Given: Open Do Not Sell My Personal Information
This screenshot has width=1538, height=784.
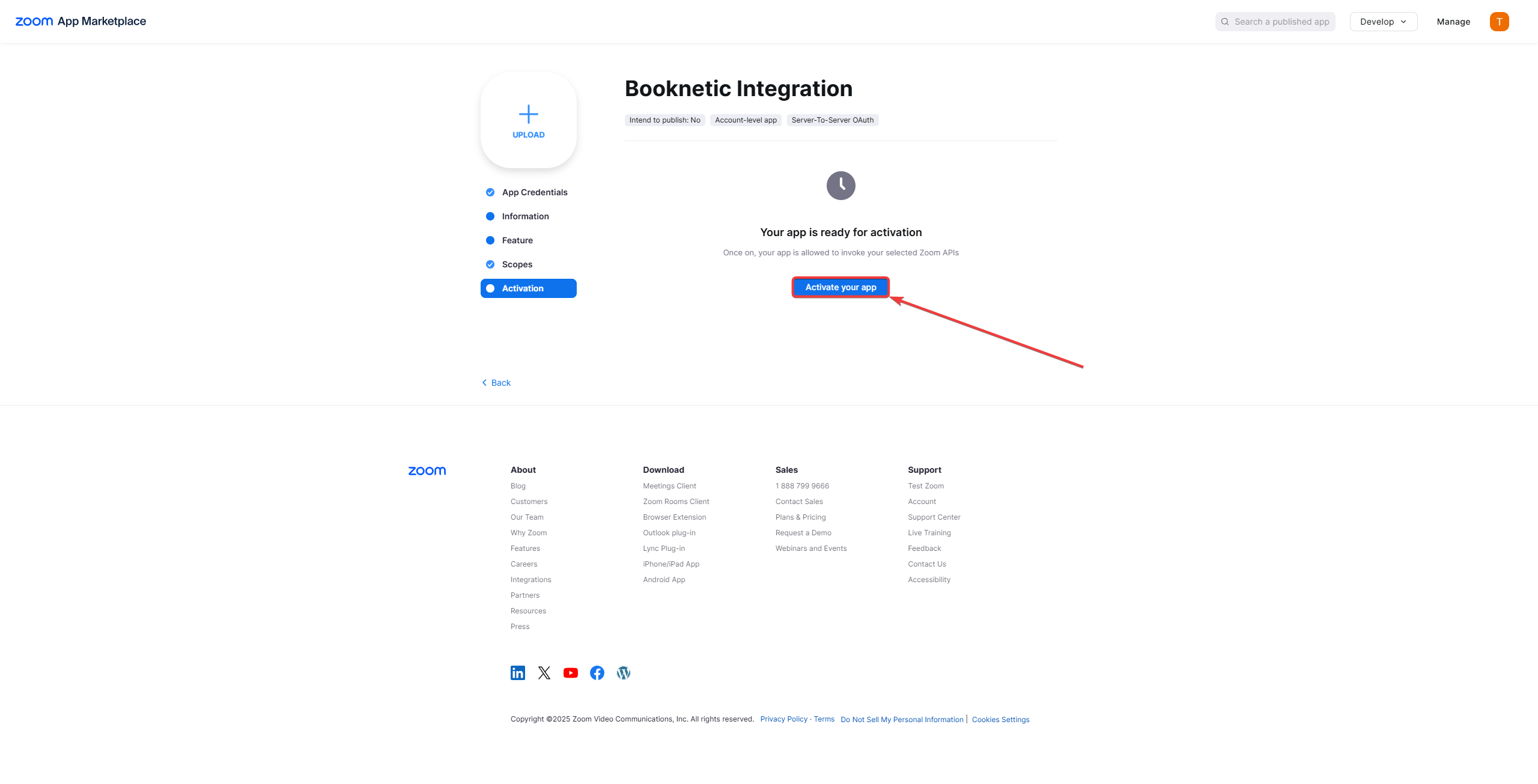Looking at the screenshot, I should (902, 720).
